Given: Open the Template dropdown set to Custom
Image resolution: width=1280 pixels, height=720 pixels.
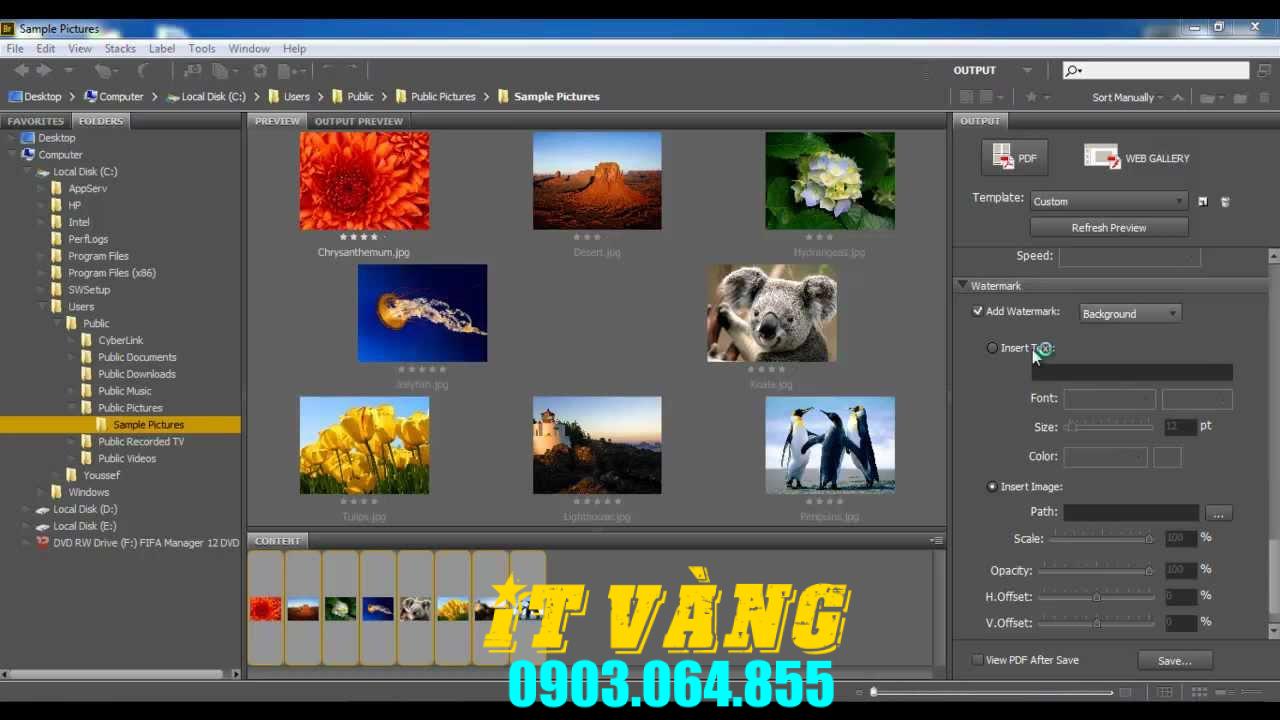Looking at the screenshot, I should (x=1107, y=201).
